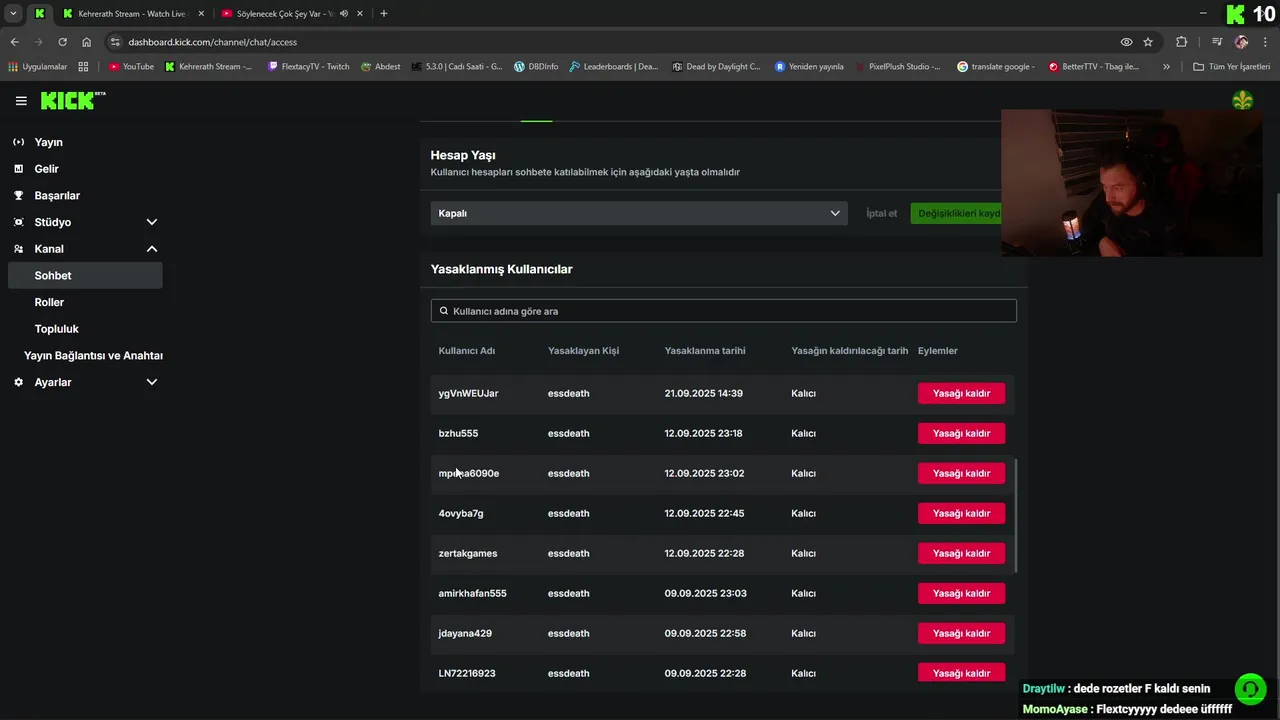Select Roller in the sidebar menu
Viewport: 1280px width, 720px height.
(x=49, y=302)
